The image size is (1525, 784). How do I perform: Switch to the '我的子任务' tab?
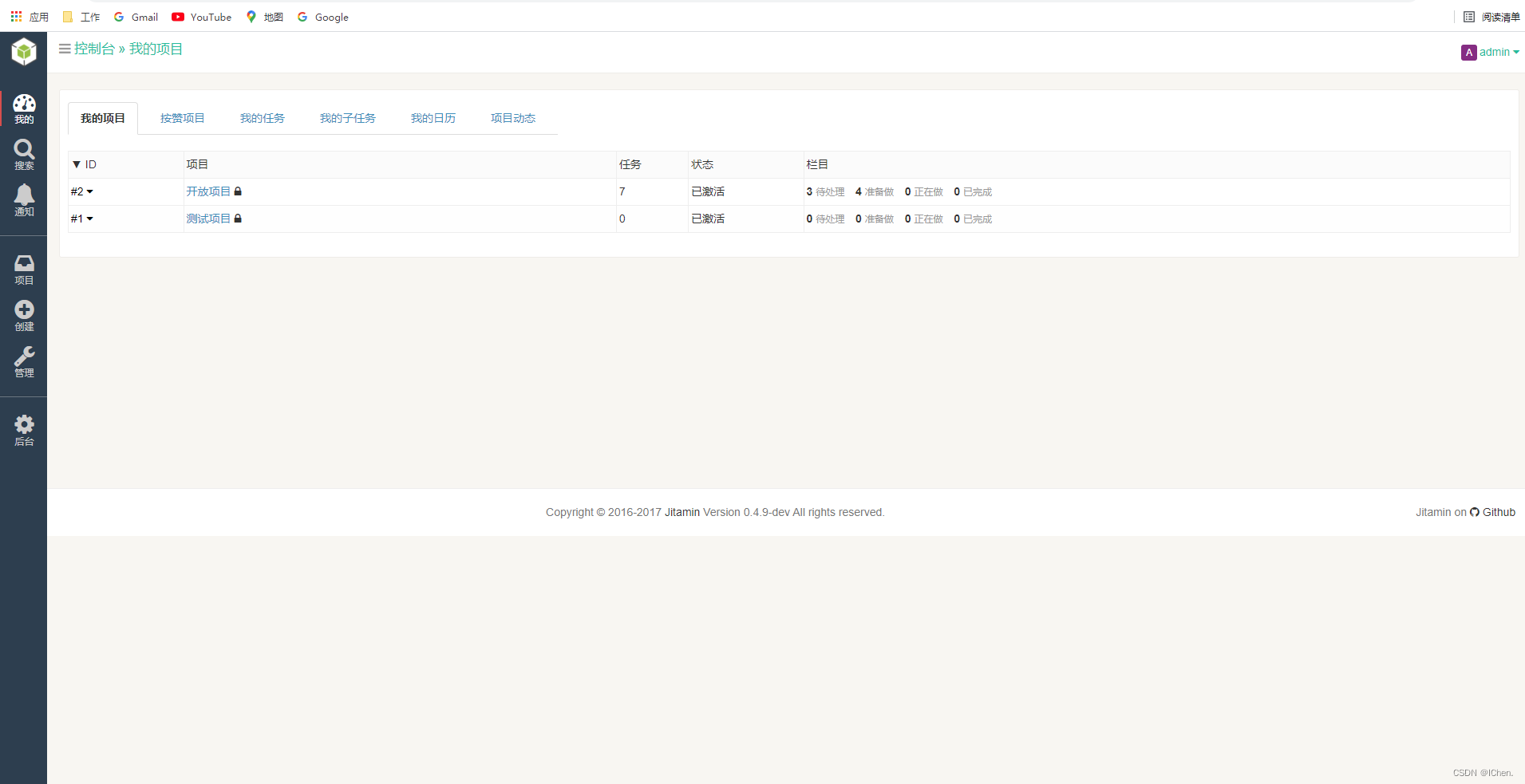[348, 118]
